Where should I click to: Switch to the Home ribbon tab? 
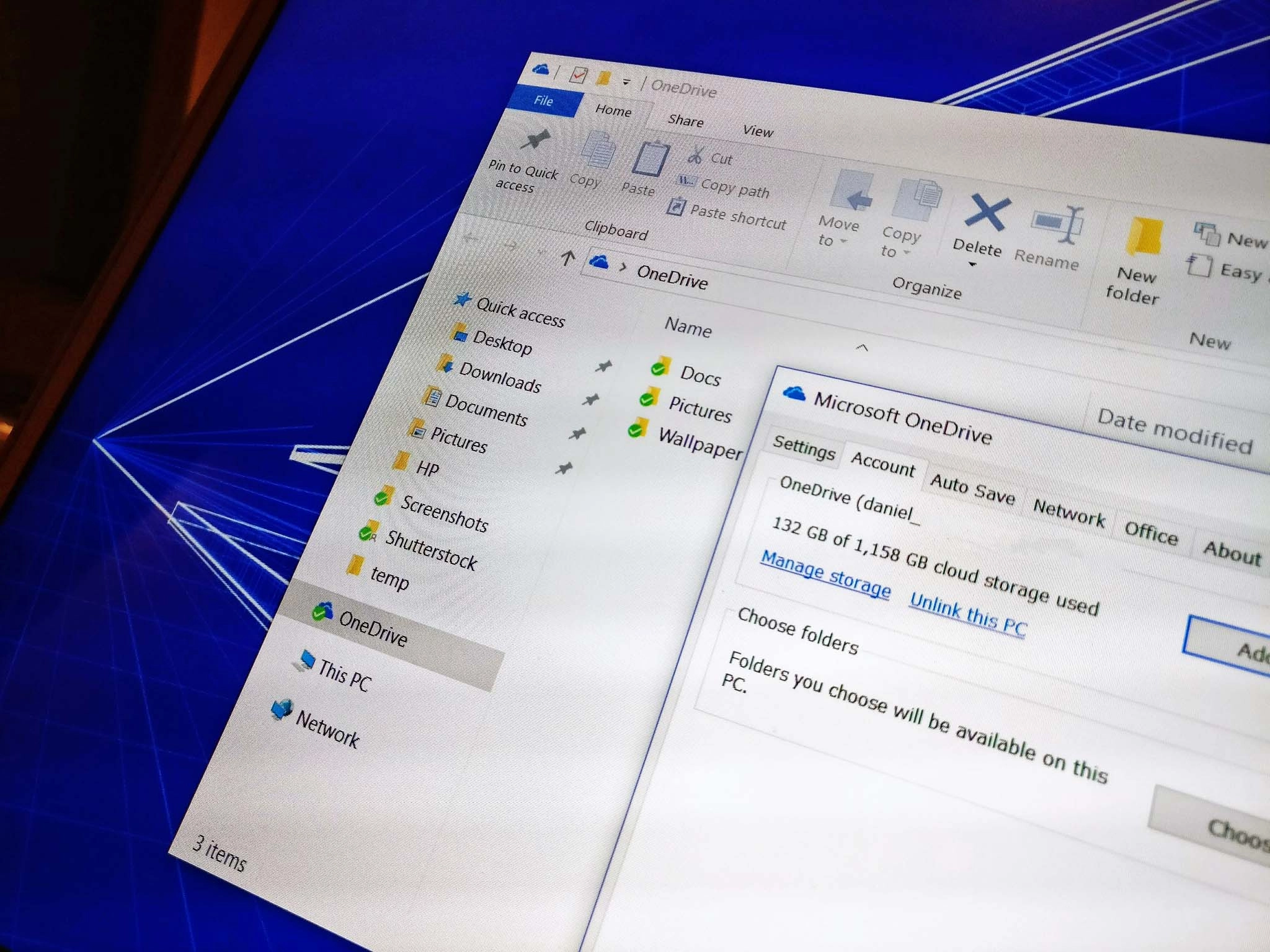click(x=613, y=110)
